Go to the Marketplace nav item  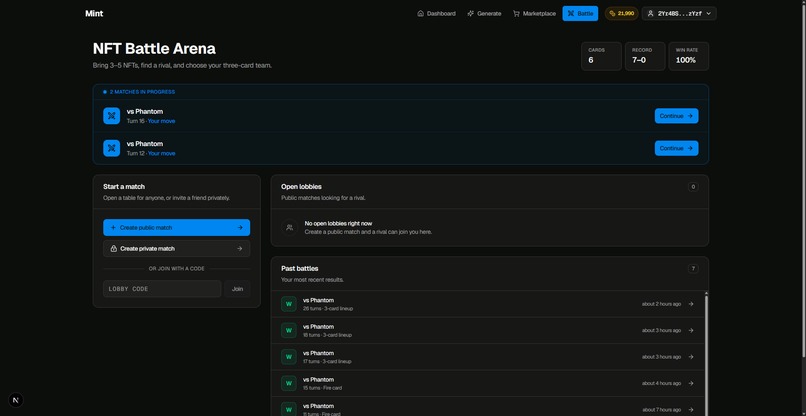[534, 13]
